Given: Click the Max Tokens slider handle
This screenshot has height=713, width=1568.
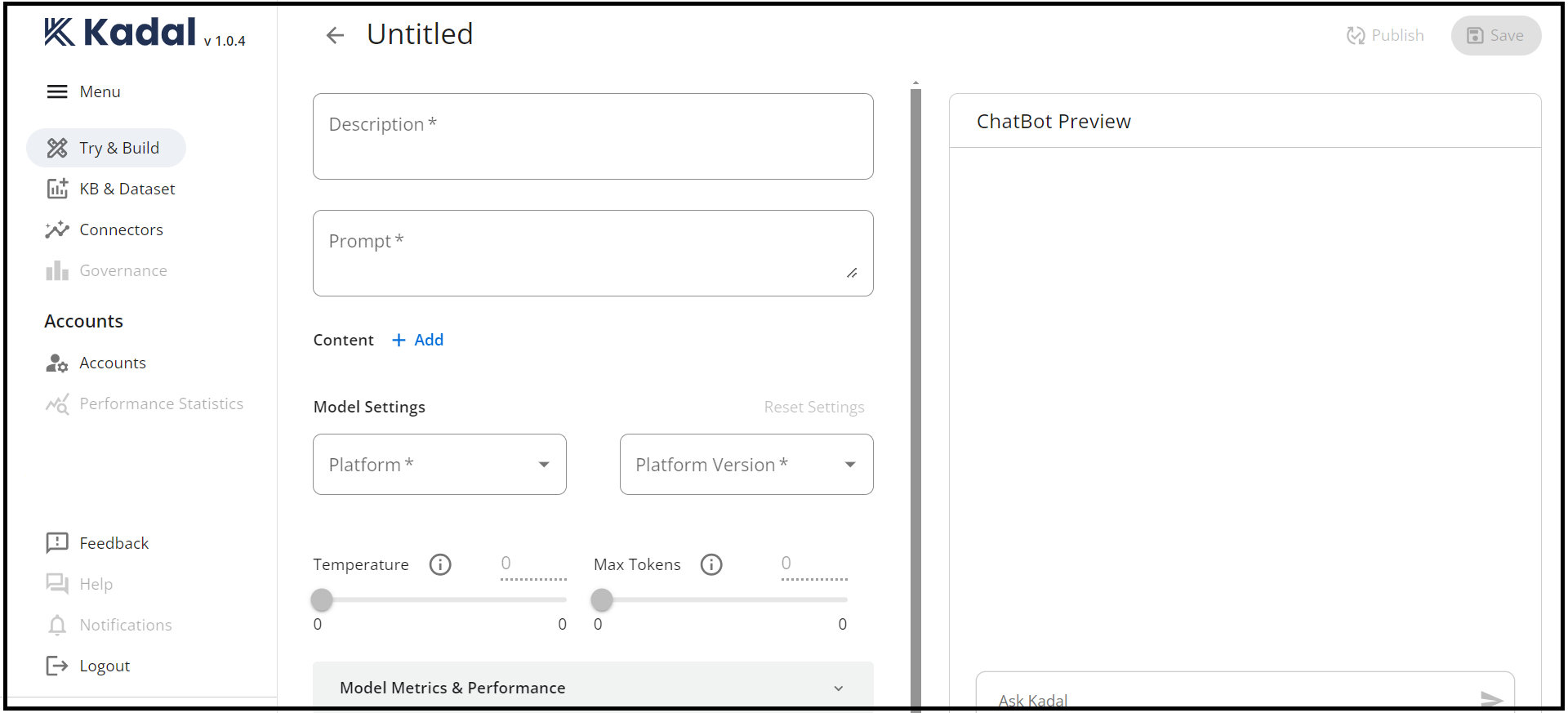Looking at the screenshot, I should coord(602,599).
